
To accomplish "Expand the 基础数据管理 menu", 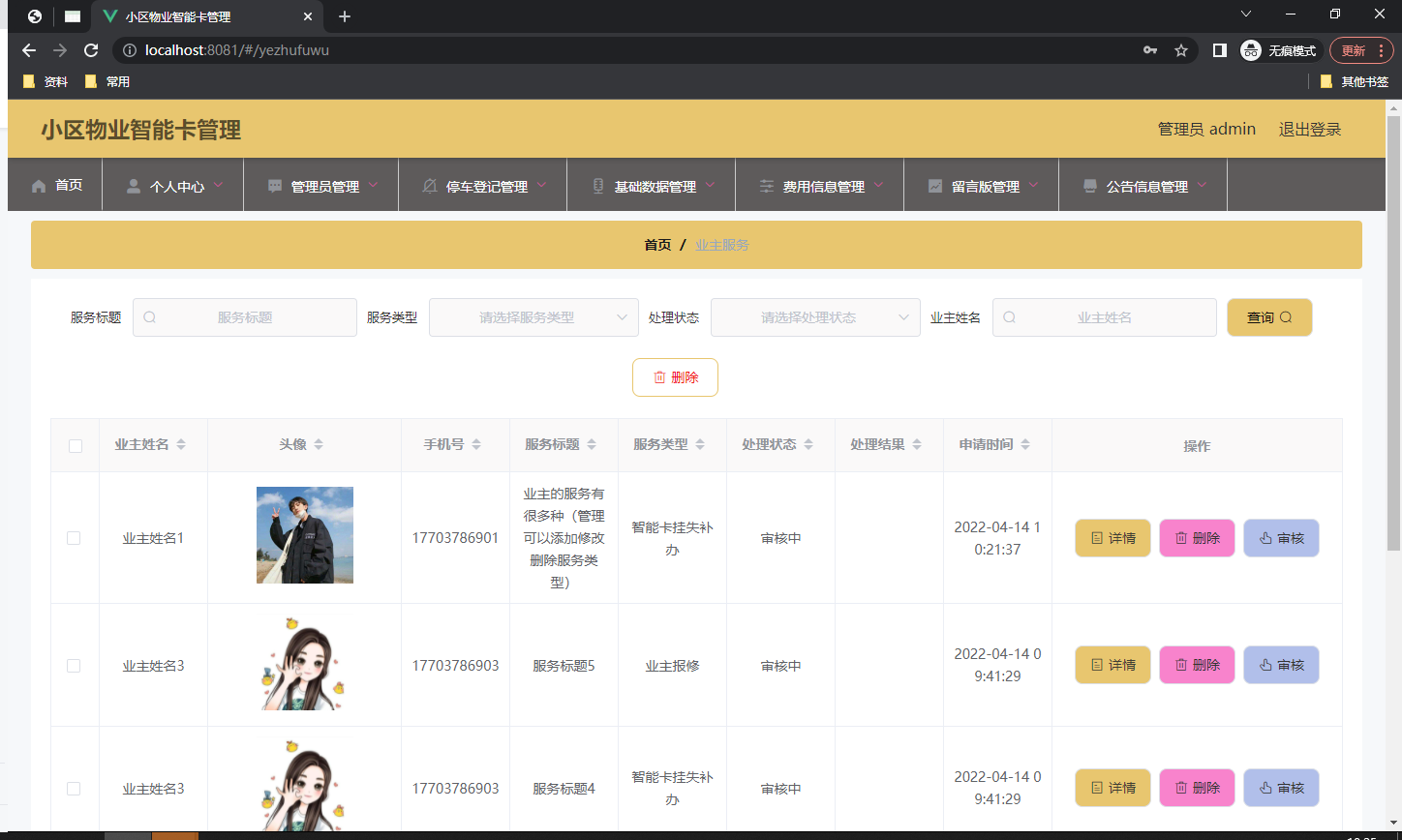I will coord(652,185).
